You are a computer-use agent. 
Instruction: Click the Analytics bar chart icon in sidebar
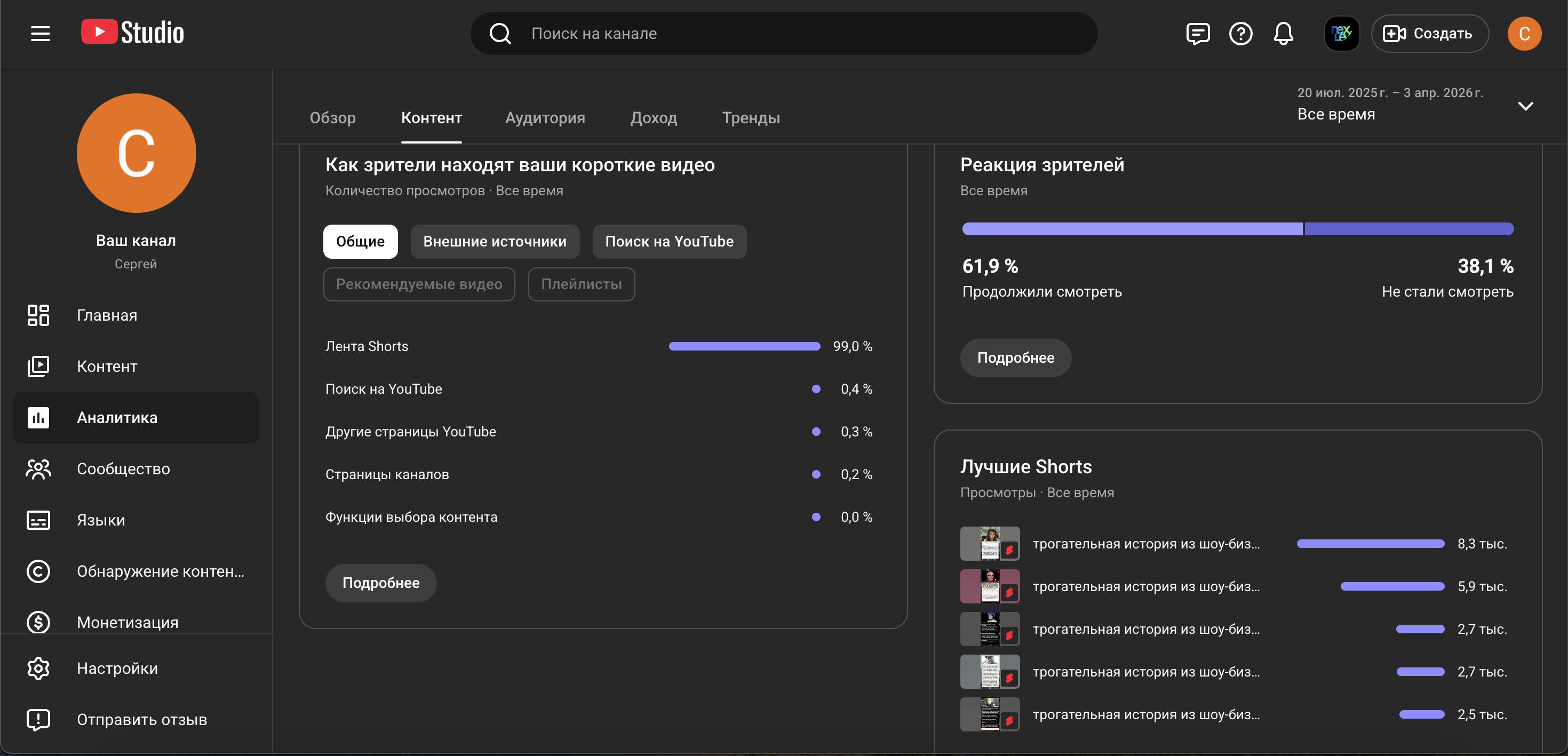pos(38,418)
